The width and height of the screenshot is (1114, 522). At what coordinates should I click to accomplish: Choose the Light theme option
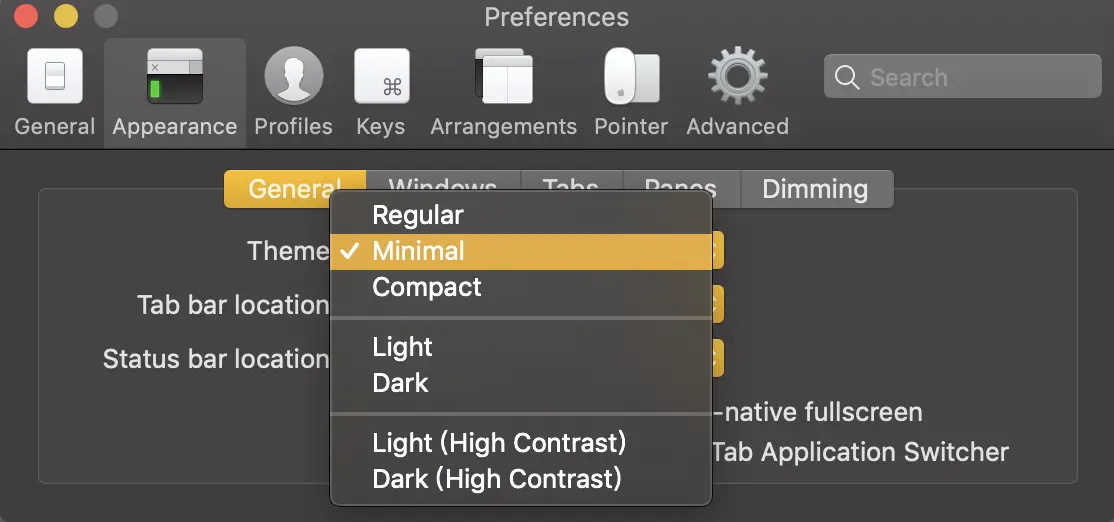[402, 347]
